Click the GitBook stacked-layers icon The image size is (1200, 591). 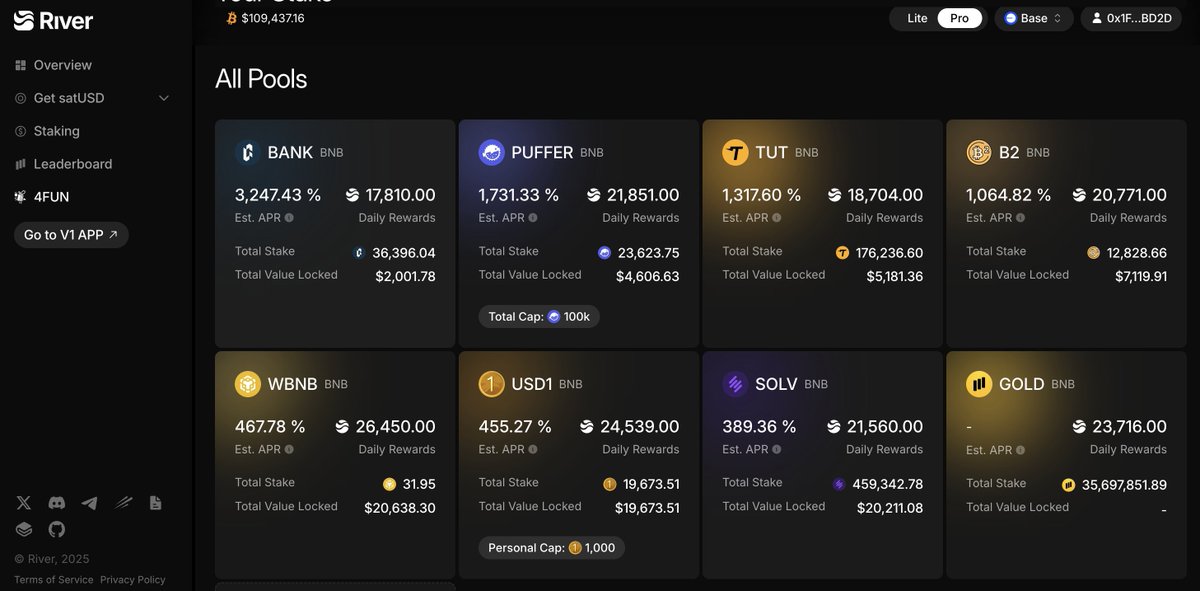coord(24,529)
